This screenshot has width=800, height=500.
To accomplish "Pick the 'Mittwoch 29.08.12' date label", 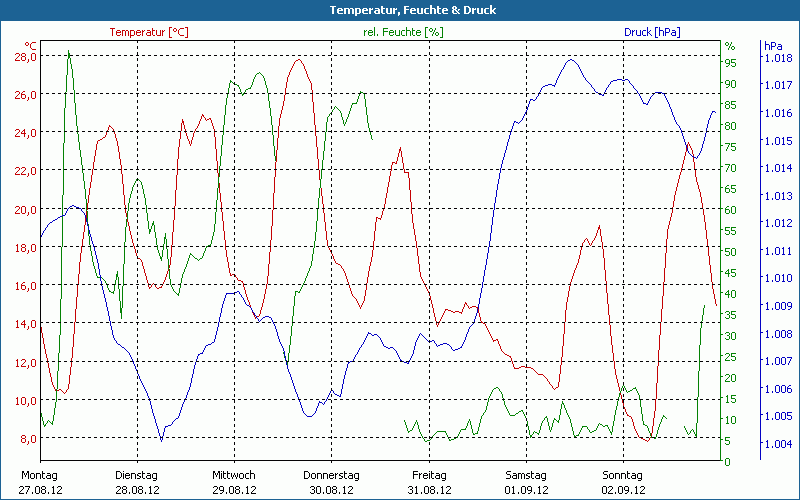I will (x=234, y=483).
